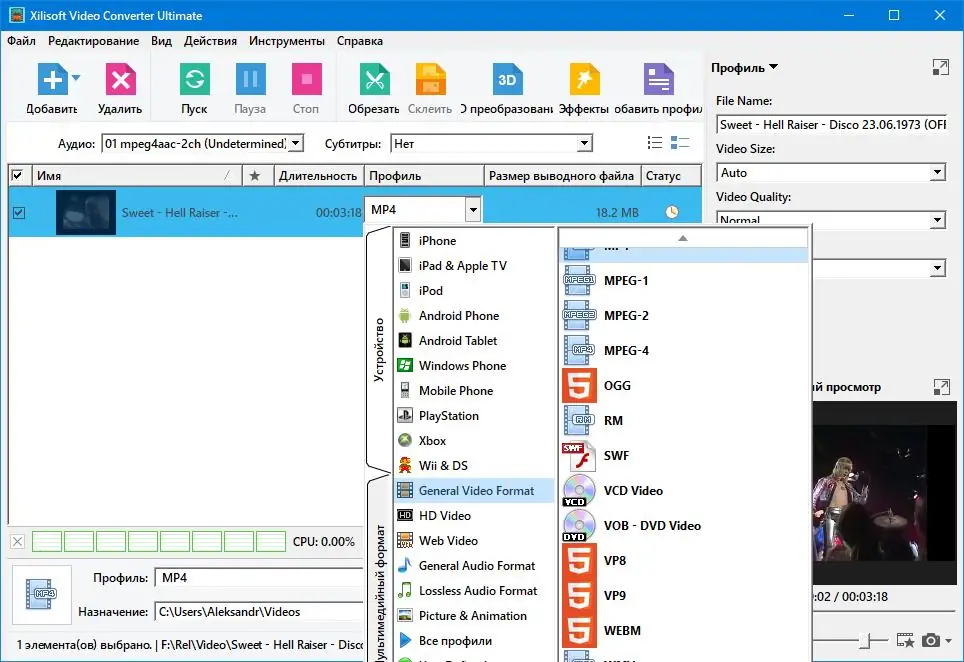The width and height of the screenshot is (964, 662).
Task: Take a snapshot with the camera icon
Action: pos(931,640)
